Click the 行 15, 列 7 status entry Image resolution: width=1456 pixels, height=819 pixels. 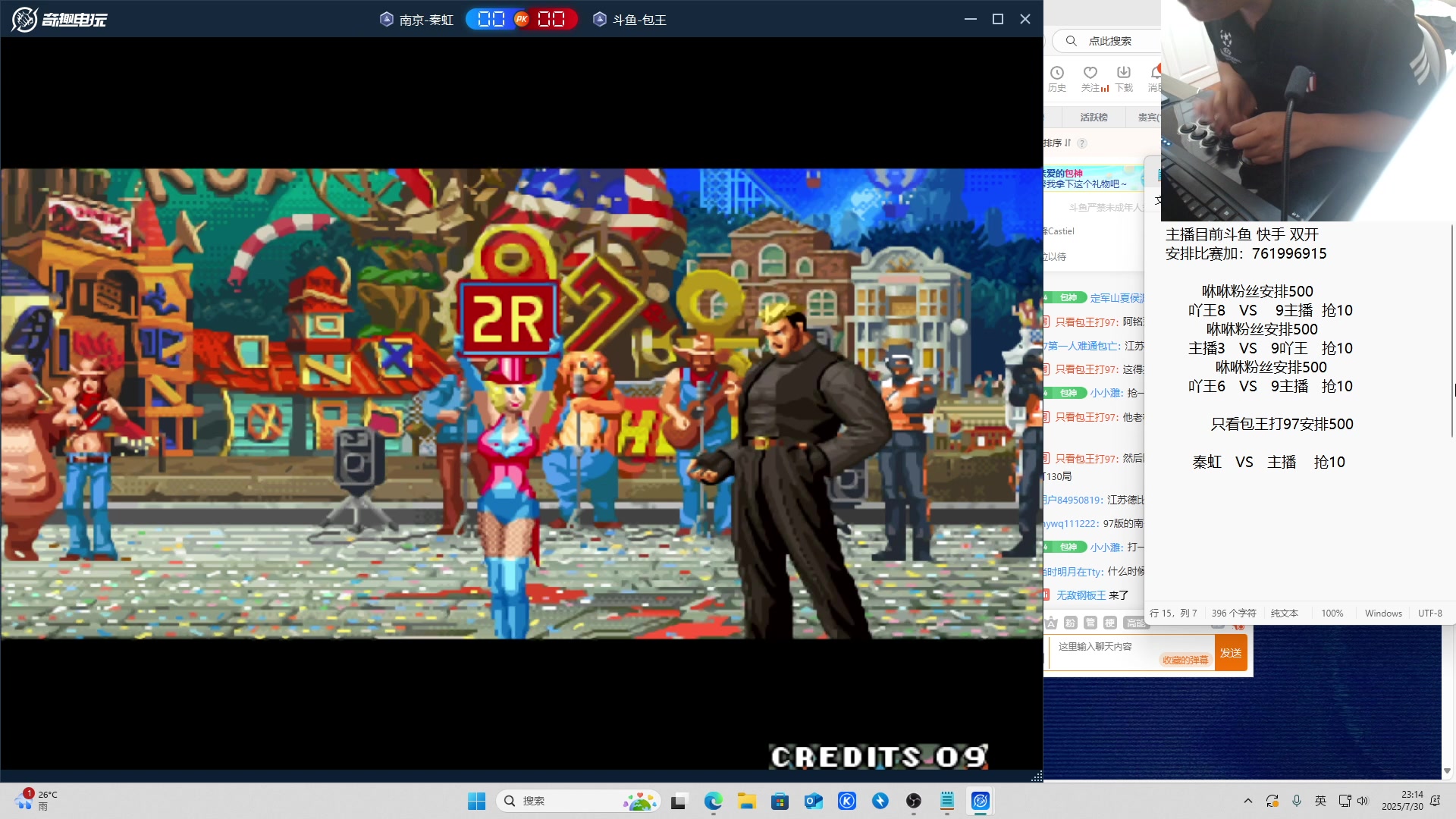point(1173,613)
